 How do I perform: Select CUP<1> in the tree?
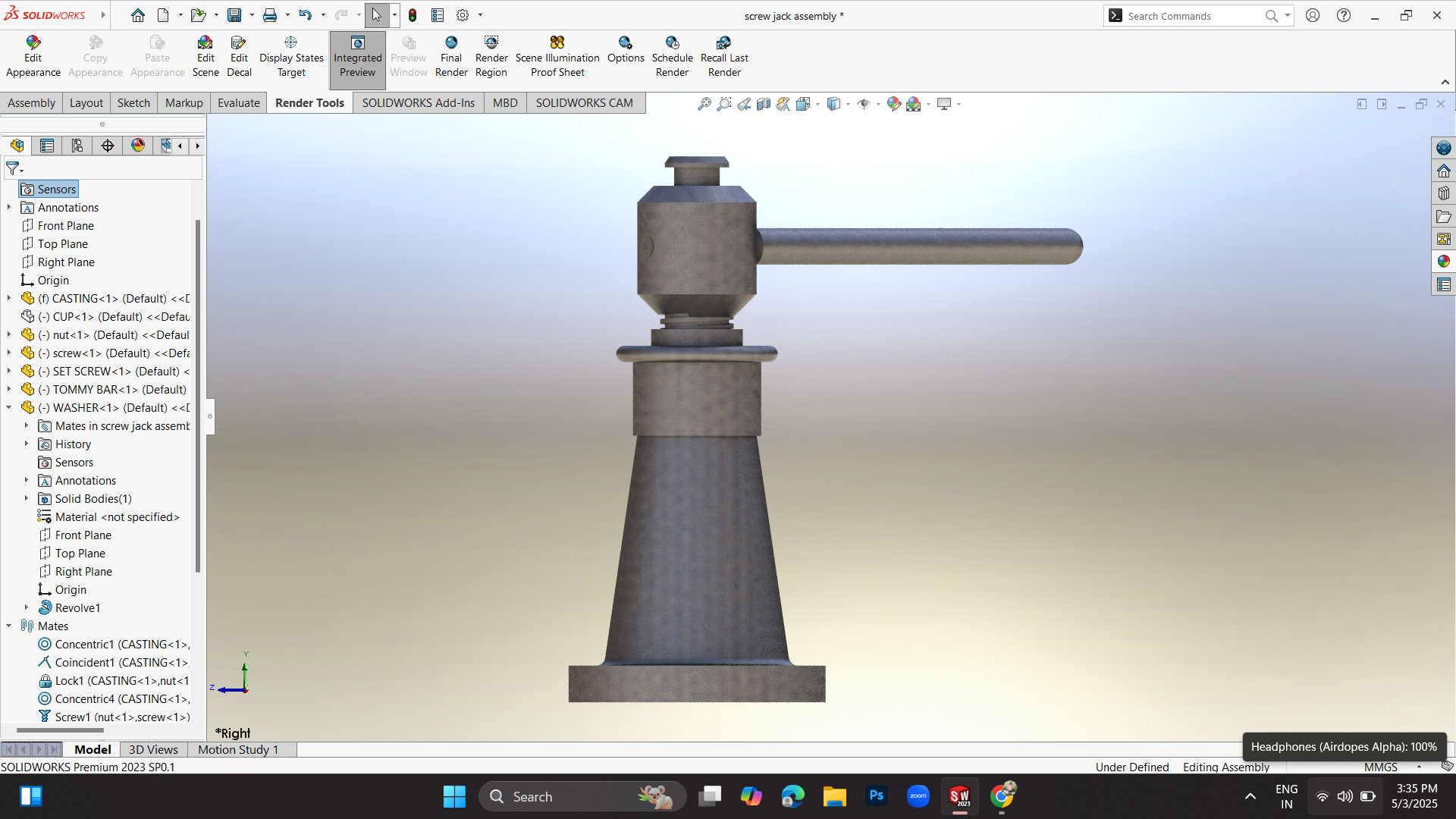coord(105,316)
